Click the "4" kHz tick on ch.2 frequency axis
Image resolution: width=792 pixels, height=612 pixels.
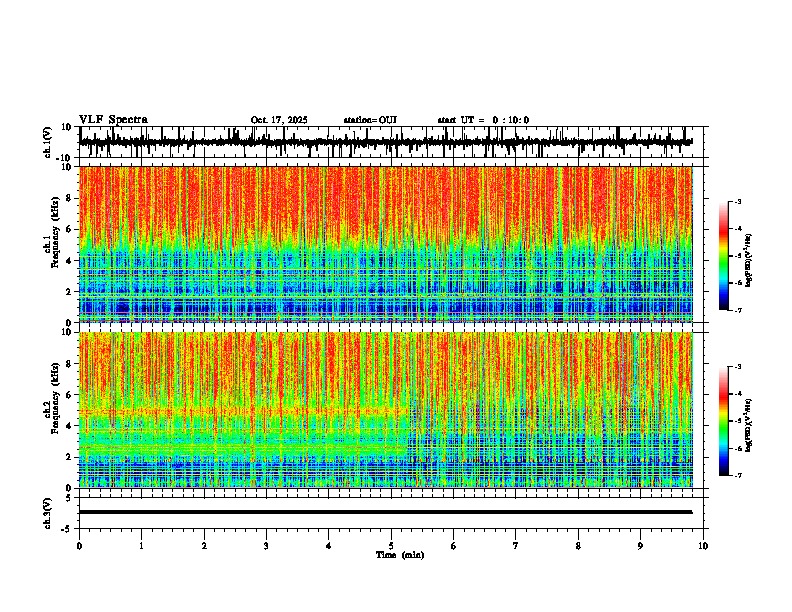click(x=70, y=426)
